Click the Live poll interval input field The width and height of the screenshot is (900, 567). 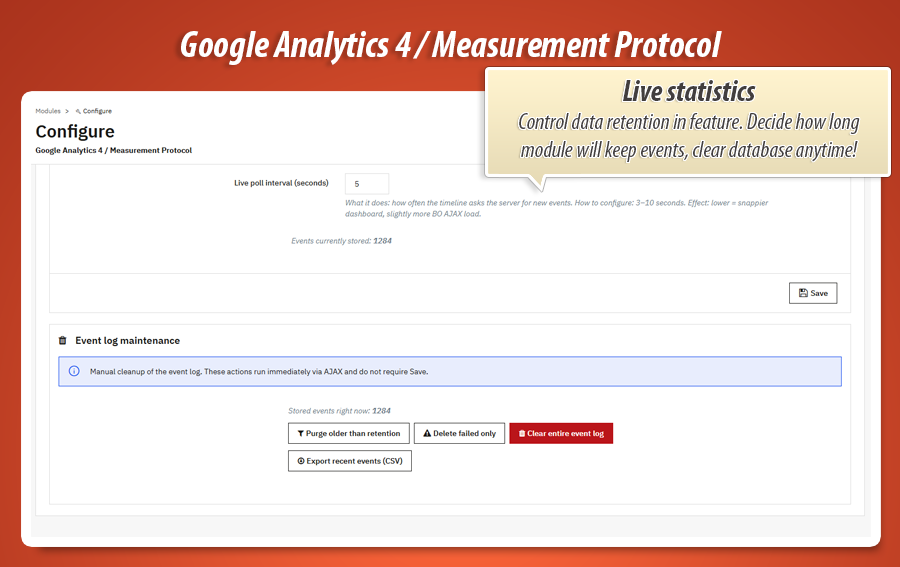(x=367, y=184)
